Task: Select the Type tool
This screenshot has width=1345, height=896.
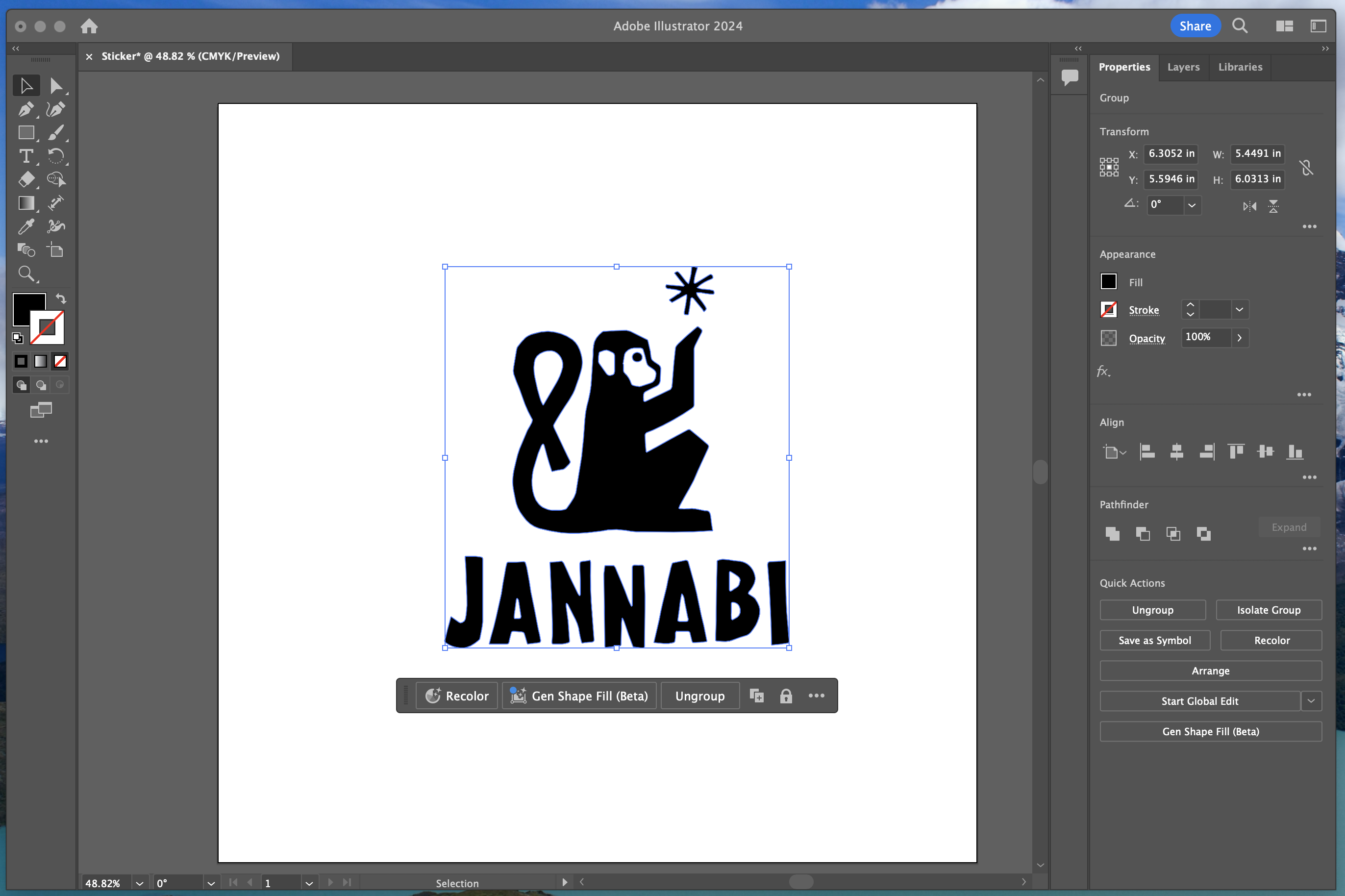Action: 26,156
